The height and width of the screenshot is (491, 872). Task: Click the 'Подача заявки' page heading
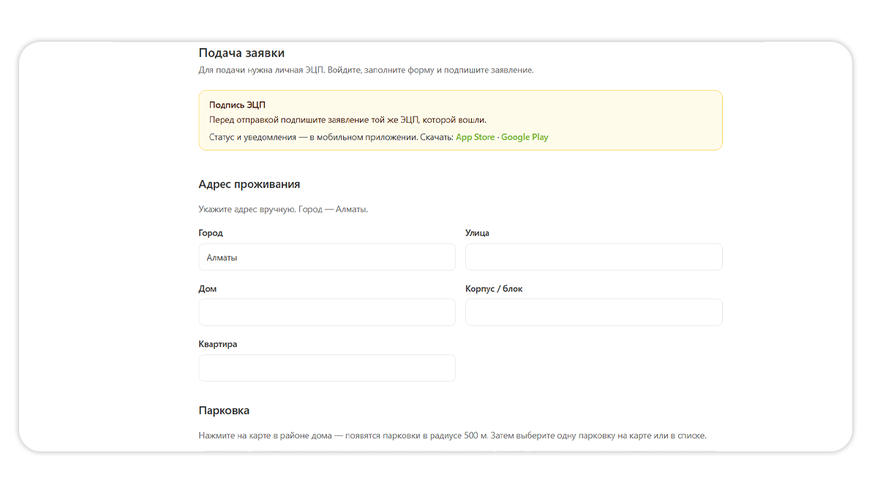tap(241, 53)
